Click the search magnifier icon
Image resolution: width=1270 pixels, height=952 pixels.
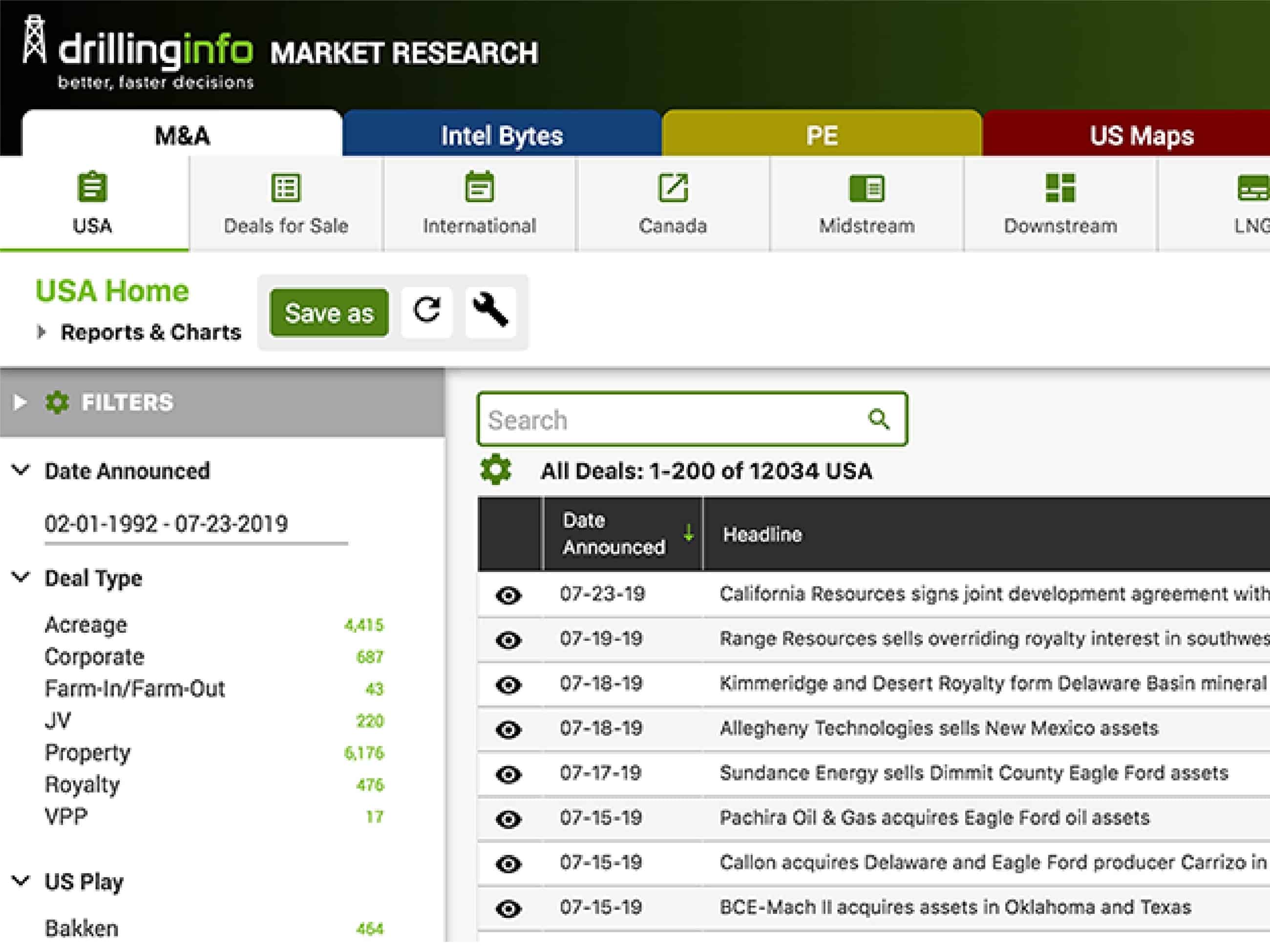tap(878, 419)
